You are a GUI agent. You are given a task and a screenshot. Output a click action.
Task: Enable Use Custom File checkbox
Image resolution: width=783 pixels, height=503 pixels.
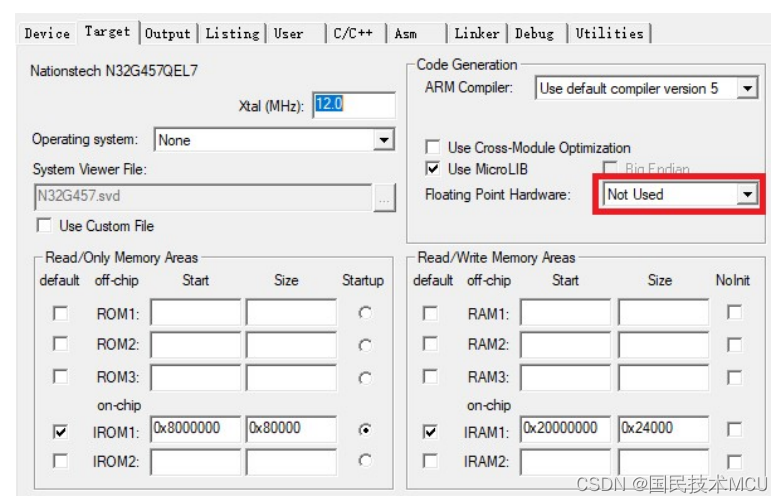tap(44, 226)
